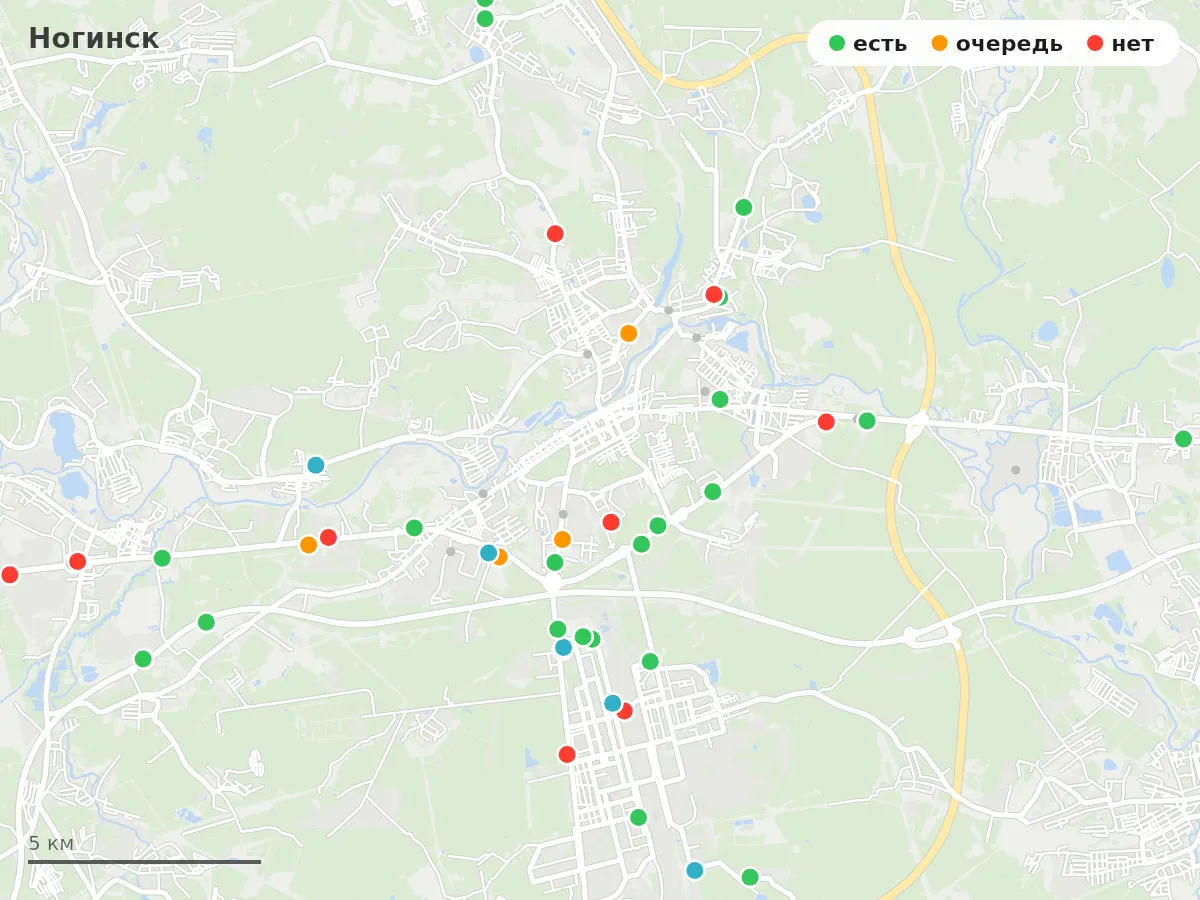
Task: Open the green marker north-east below the yellow highway bend
Action: [x=743, y=207]
